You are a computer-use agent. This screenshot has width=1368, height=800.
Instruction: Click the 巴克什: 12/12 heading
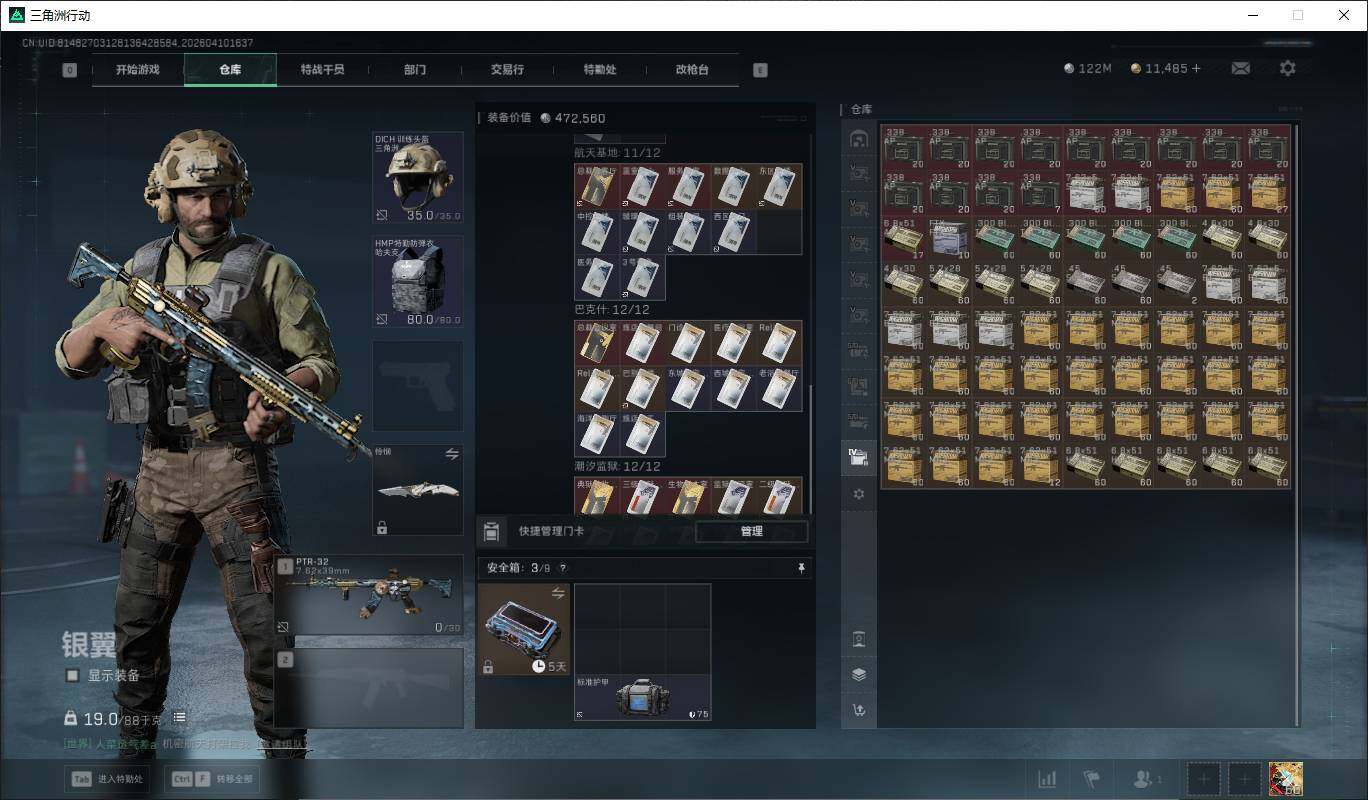(612, 310)
